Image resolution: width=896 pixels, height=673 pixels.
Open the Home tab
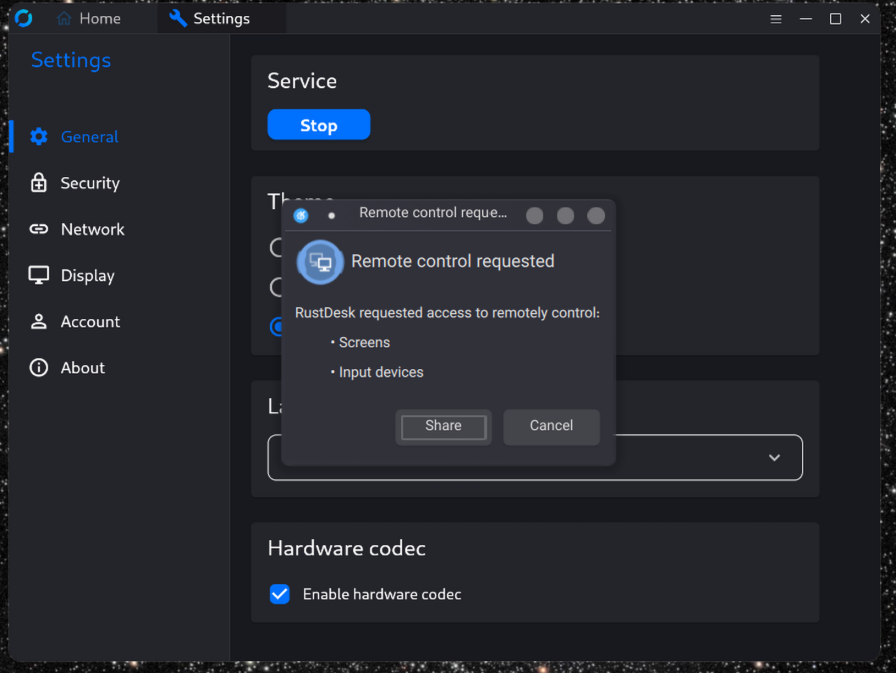pos(89,19)
